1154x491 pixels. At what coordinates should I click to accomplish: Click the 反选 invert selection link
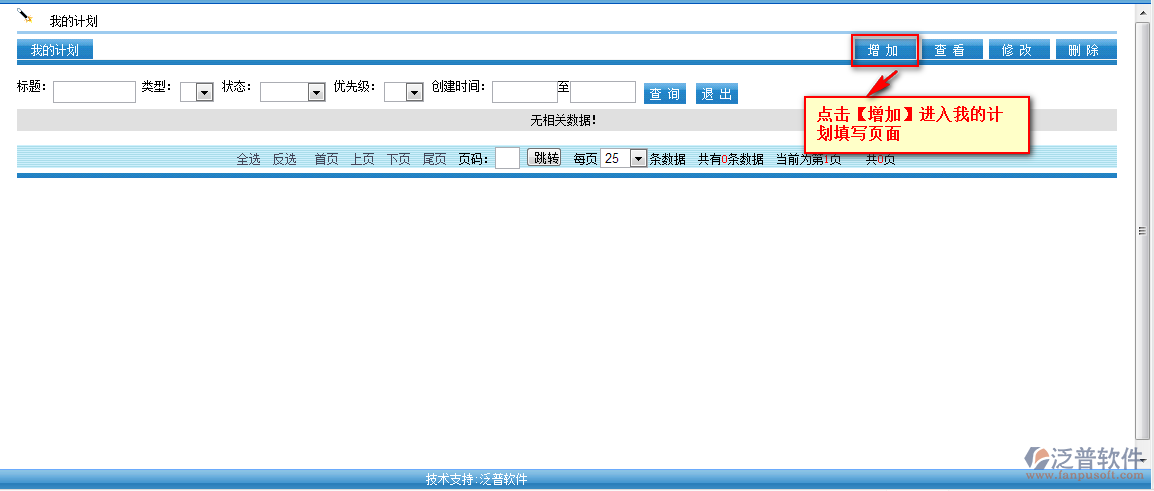[284, 159]
